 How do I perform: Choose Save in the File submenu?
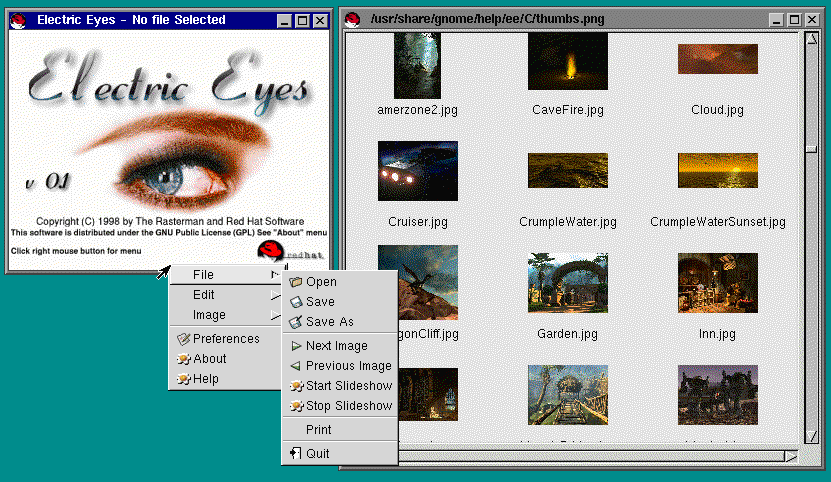pyautogui.click(x=340, y=302)
